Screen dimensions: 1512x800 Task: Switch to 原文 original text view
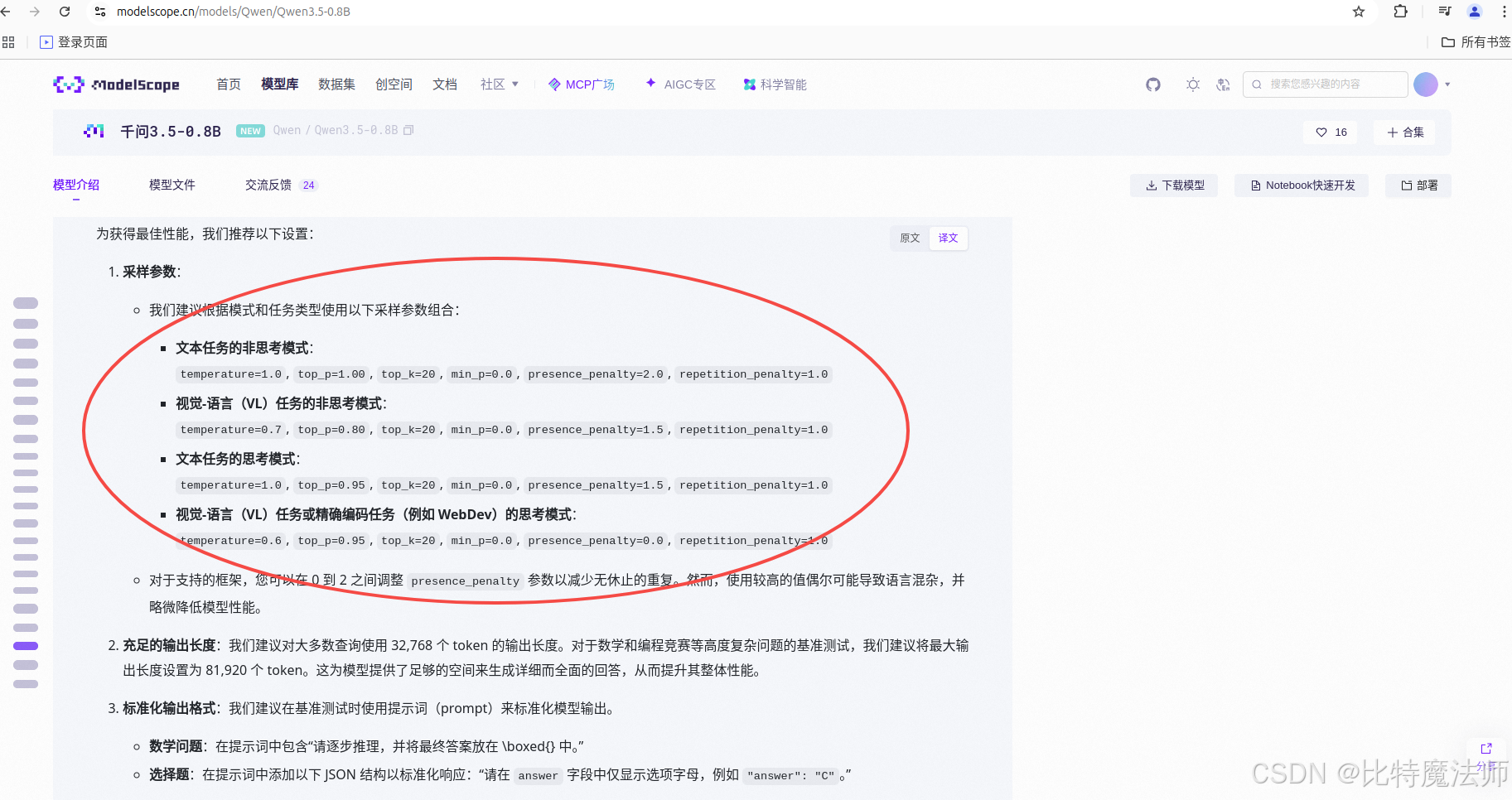click(x=910, y=239)
